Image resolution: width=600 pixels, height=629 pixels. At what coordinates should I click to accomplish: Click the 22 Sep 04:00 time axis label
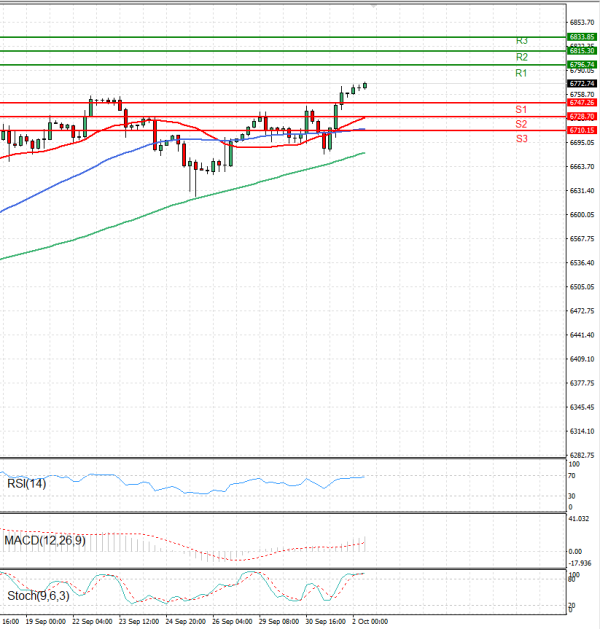[x=92, y=621]
